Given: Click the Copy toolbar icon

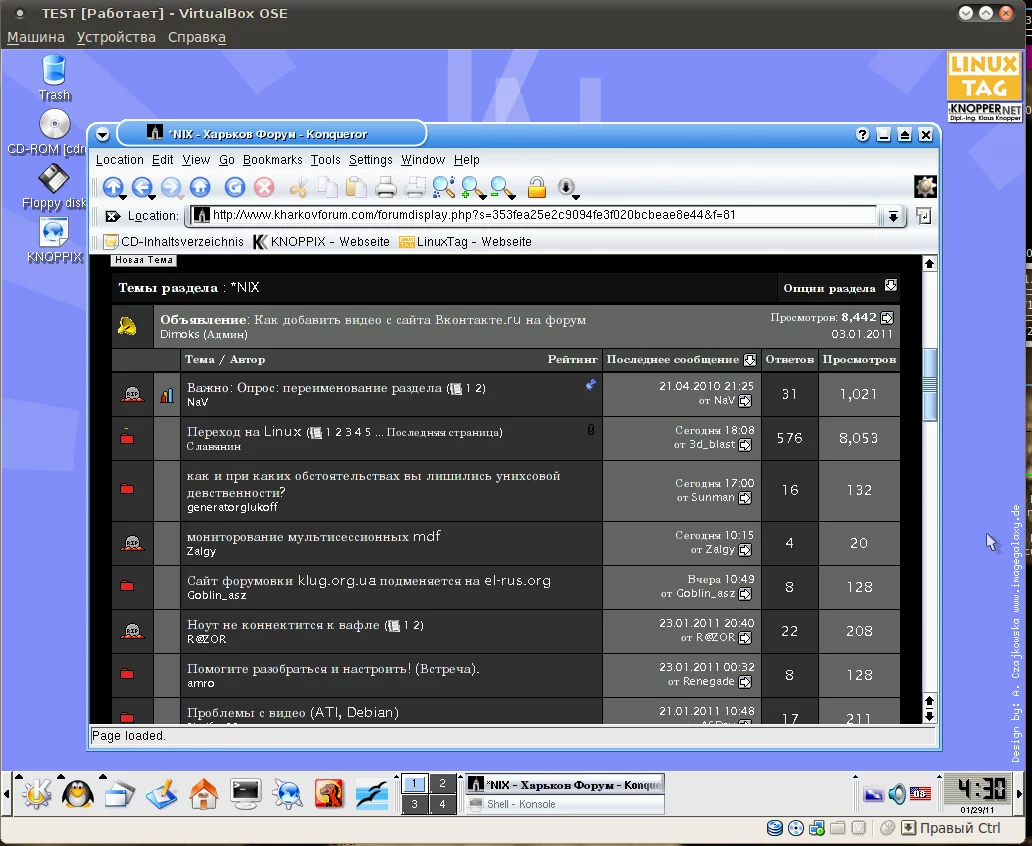Looking at the screenshot, I should click(x=327, y=188).
